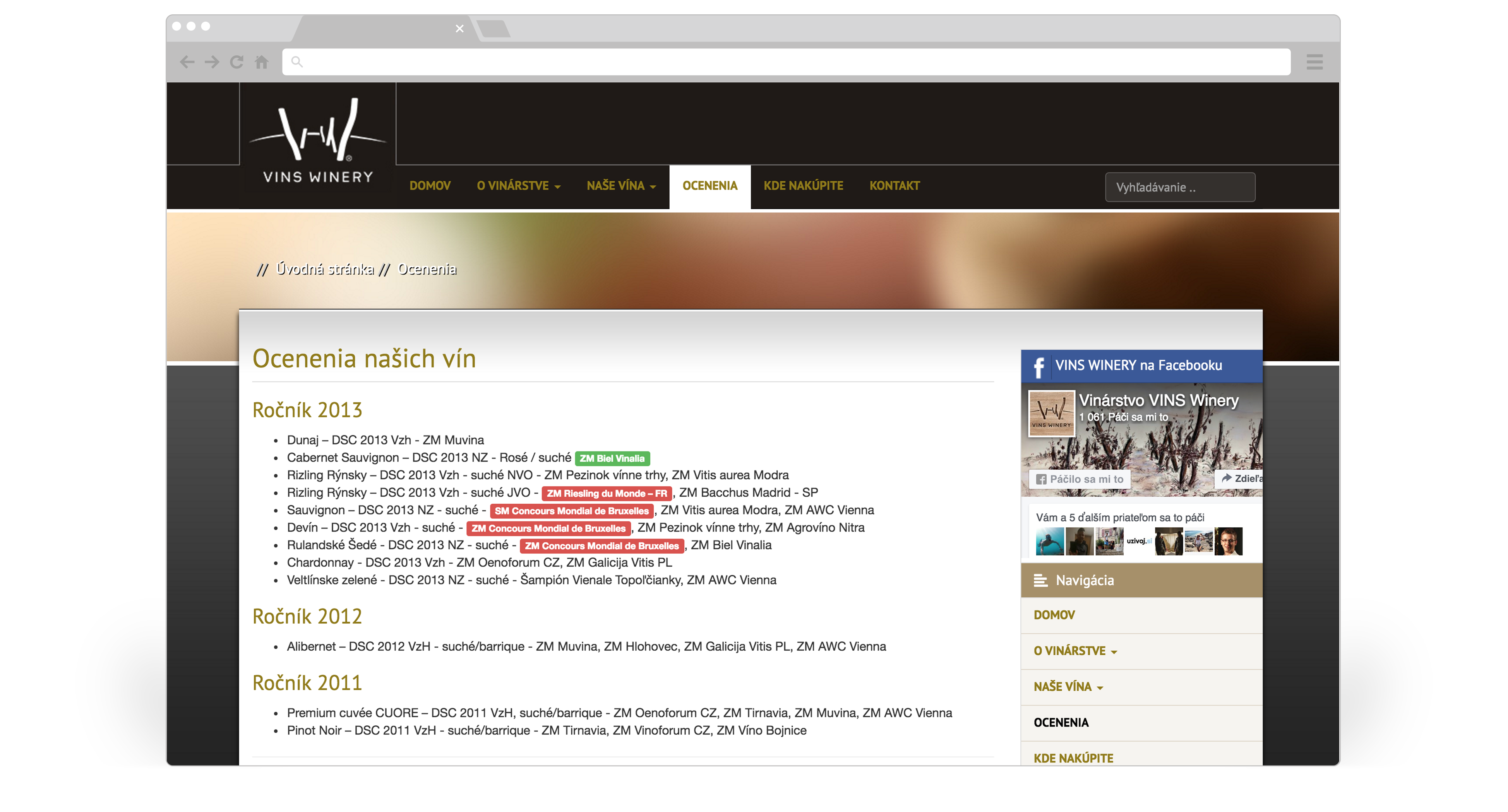This screenshot has width=1508, height=812.
Task: Click the VINS WINERY logo
Action: coord(318,140)
